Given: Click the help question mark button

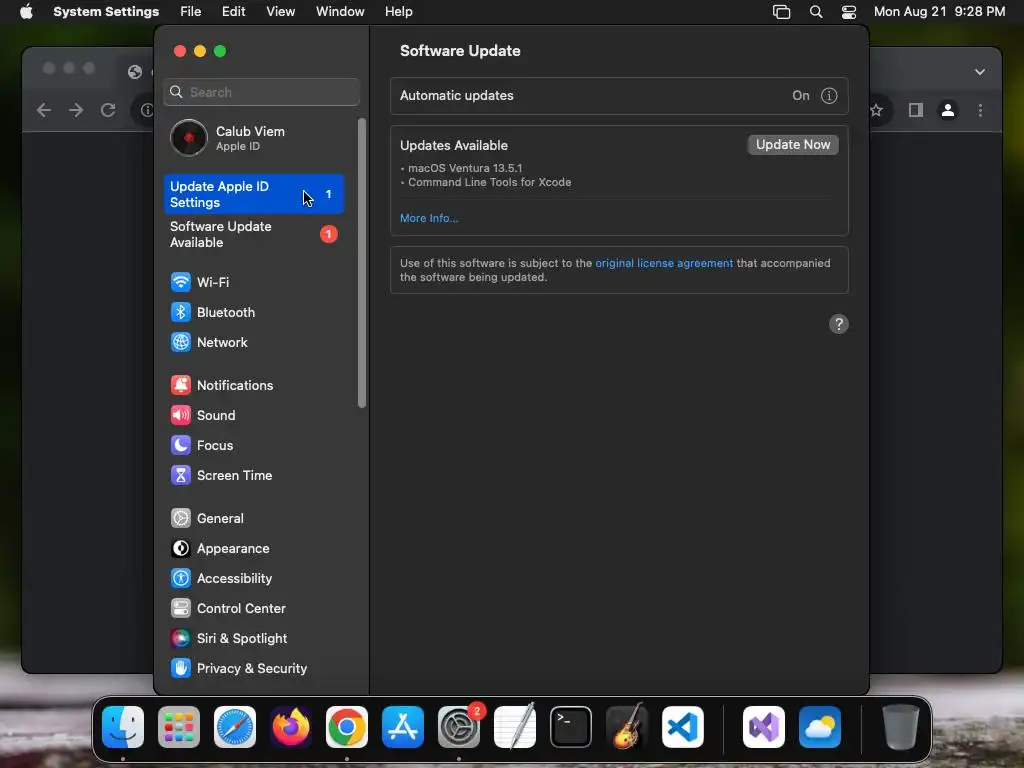Looking at the screenshot, I should click(x=839, y=324).
